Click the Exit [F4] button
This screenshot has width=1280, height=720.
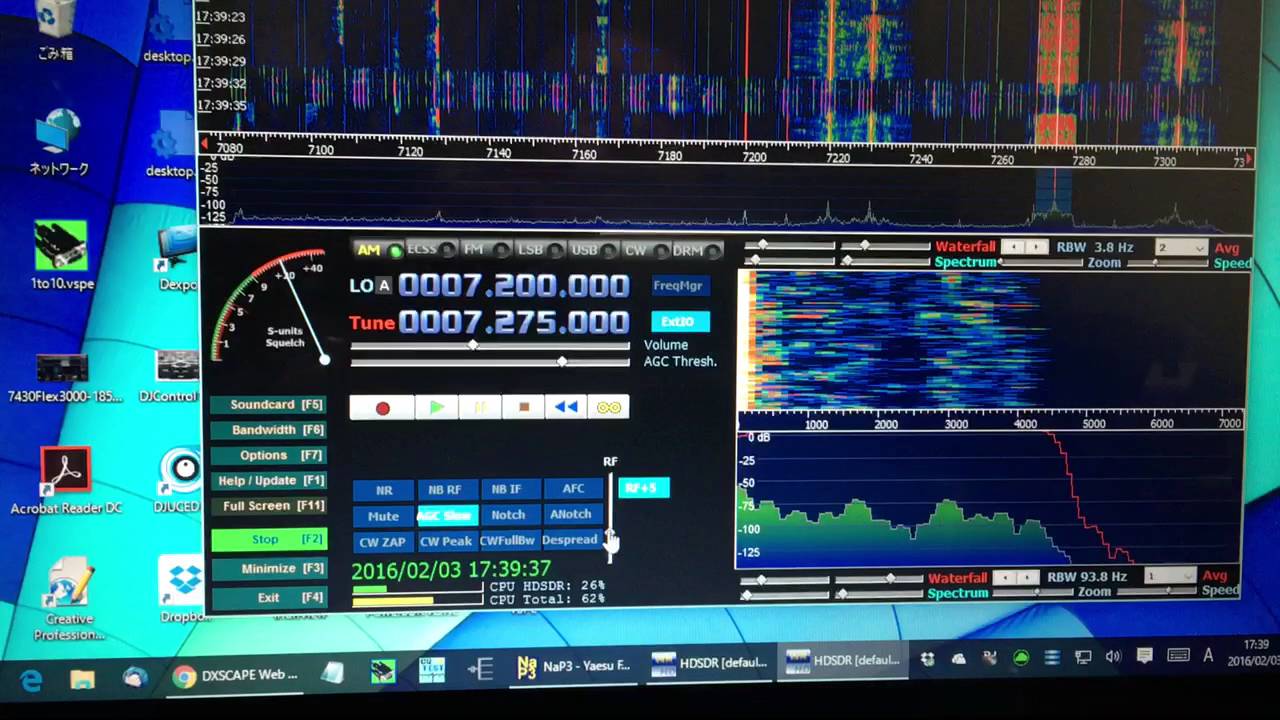pyautogui.click(x=268, y=598)
